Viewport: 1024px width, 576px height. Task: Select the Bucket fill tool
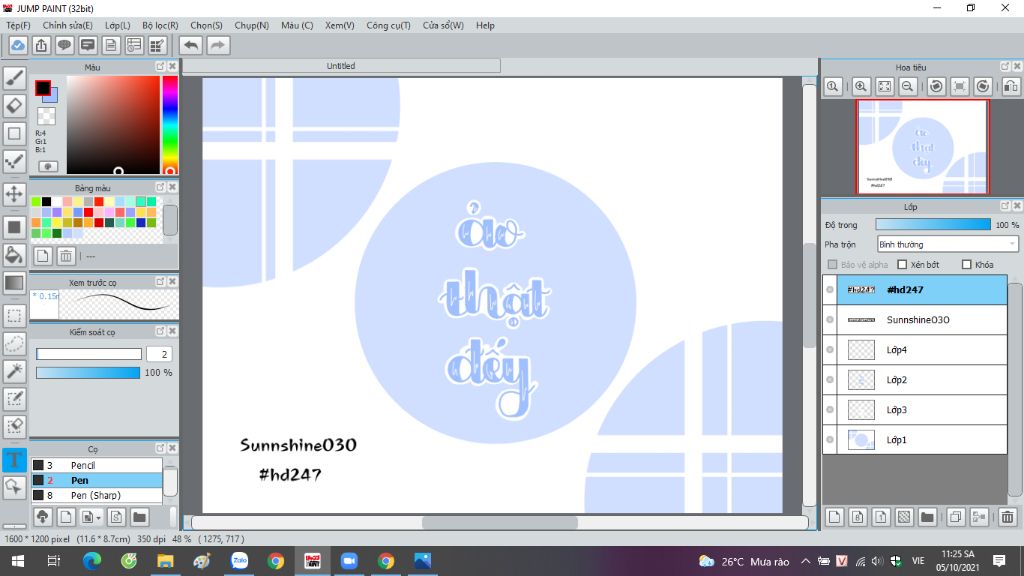[14, 255]
